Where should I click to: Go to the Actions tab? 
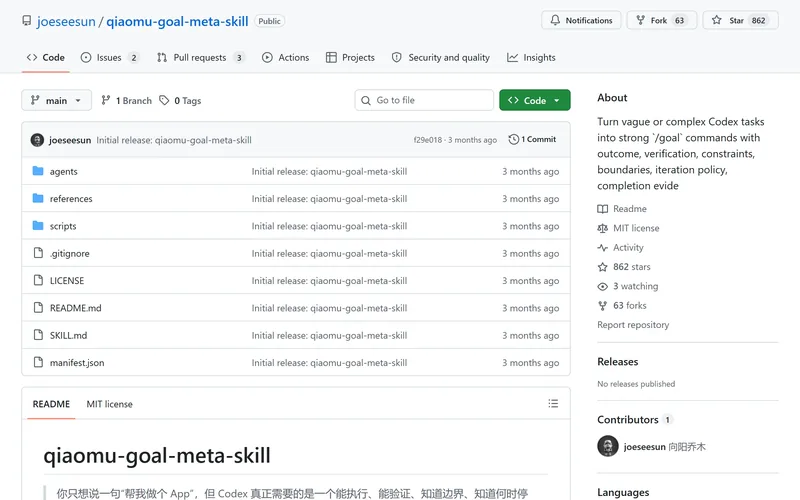(286, 58)
